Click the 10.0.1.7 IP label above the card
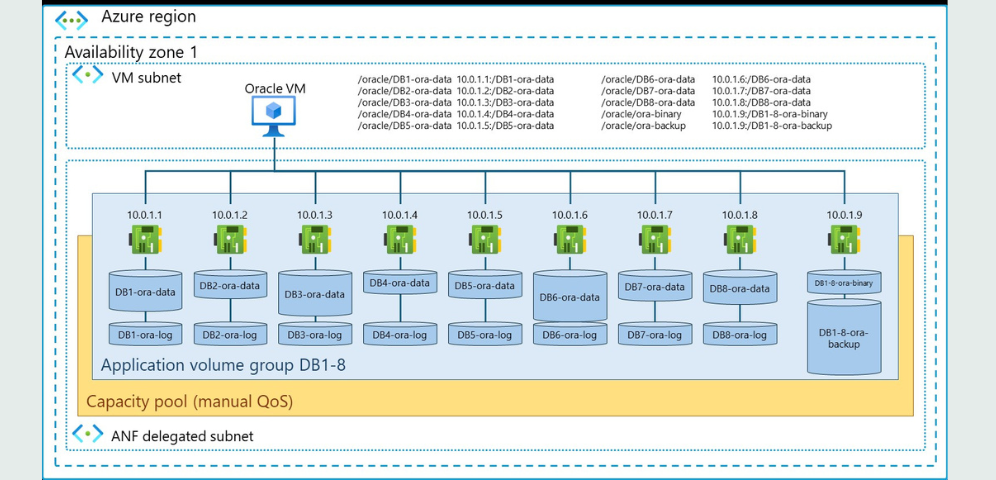 [655, 215]
